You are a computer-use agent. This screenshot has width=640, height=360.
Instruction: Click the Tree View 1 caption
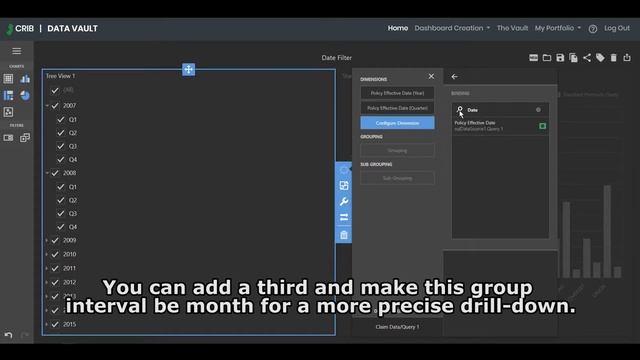point(60,76)
